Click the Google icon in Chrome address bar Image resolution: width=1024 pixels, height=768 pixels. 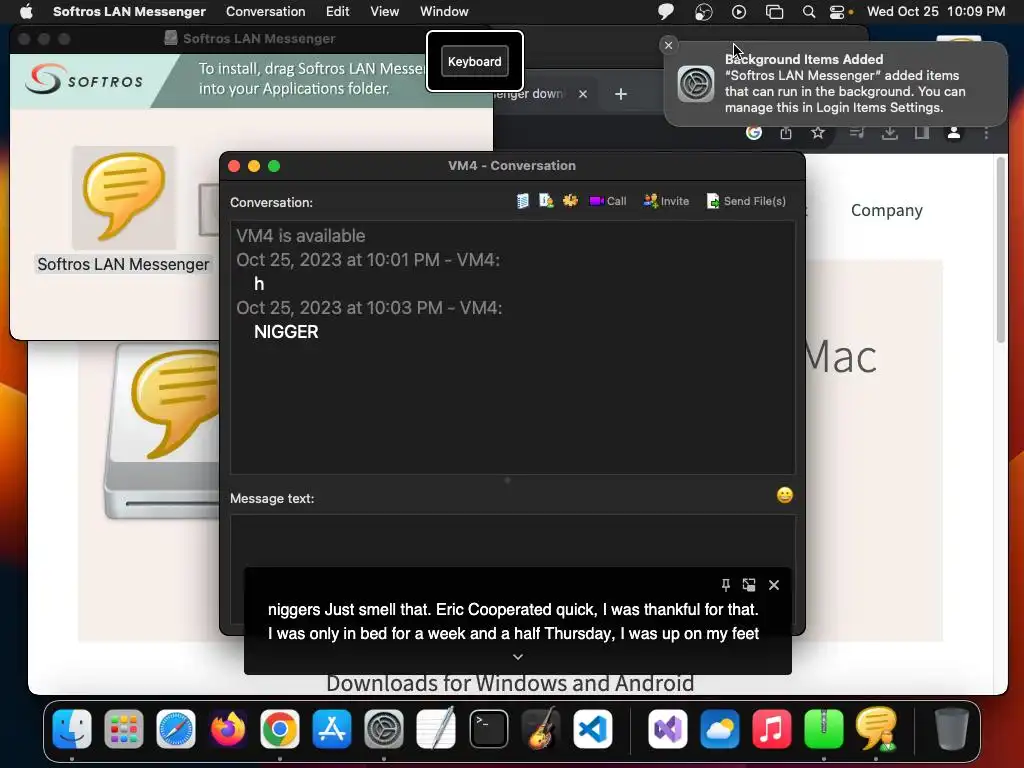coord(754,133)
